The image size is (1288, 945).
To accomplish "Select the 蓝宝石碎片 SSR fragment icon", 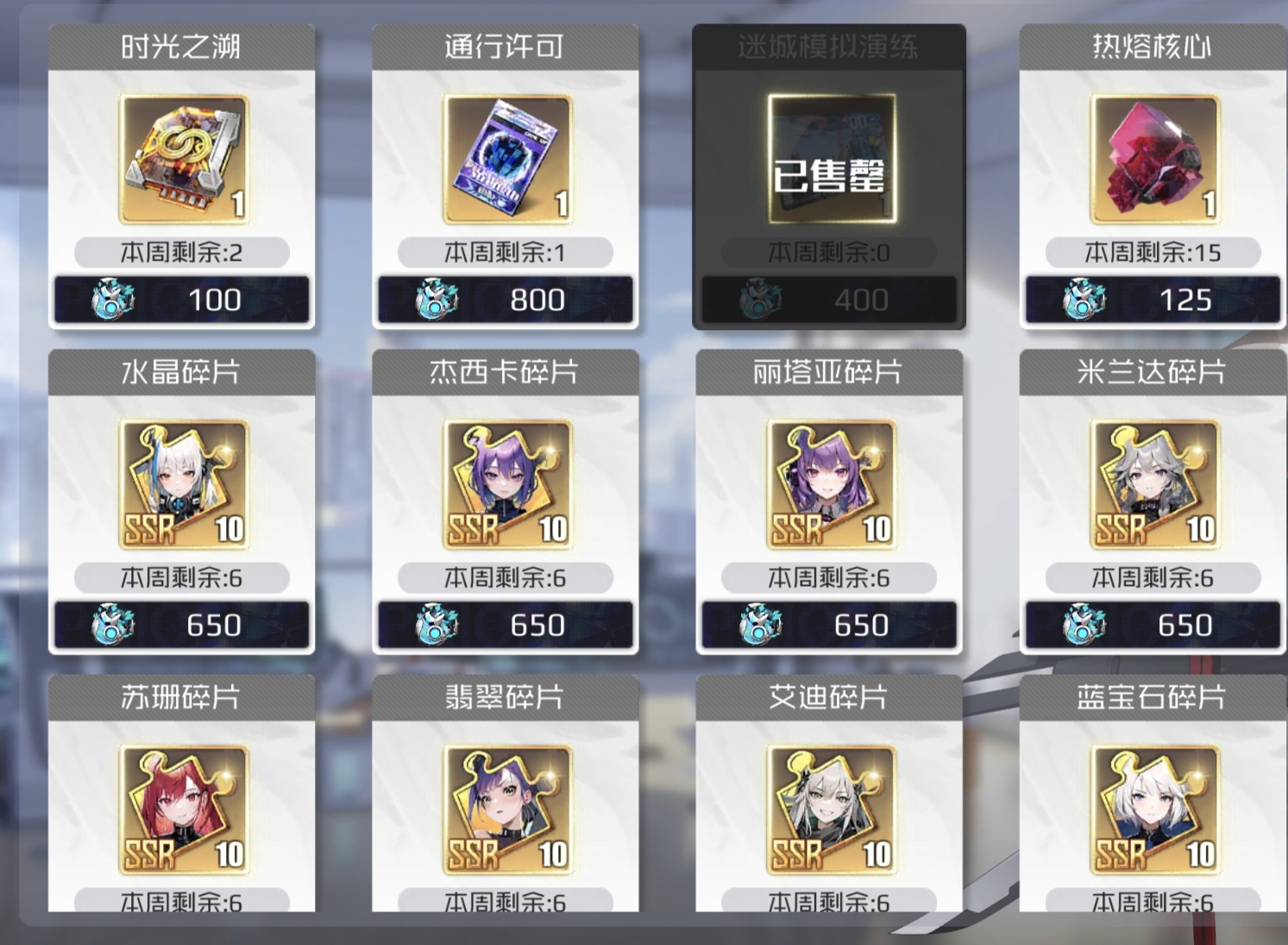I will [x=1154, y=810].
